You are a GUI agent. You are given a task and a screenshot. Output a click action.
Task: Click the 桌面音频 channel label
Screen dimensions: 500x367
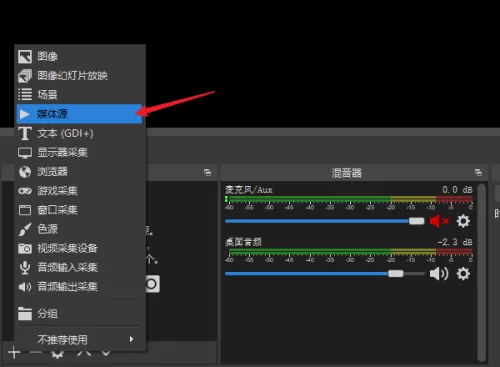click(243, 242)
